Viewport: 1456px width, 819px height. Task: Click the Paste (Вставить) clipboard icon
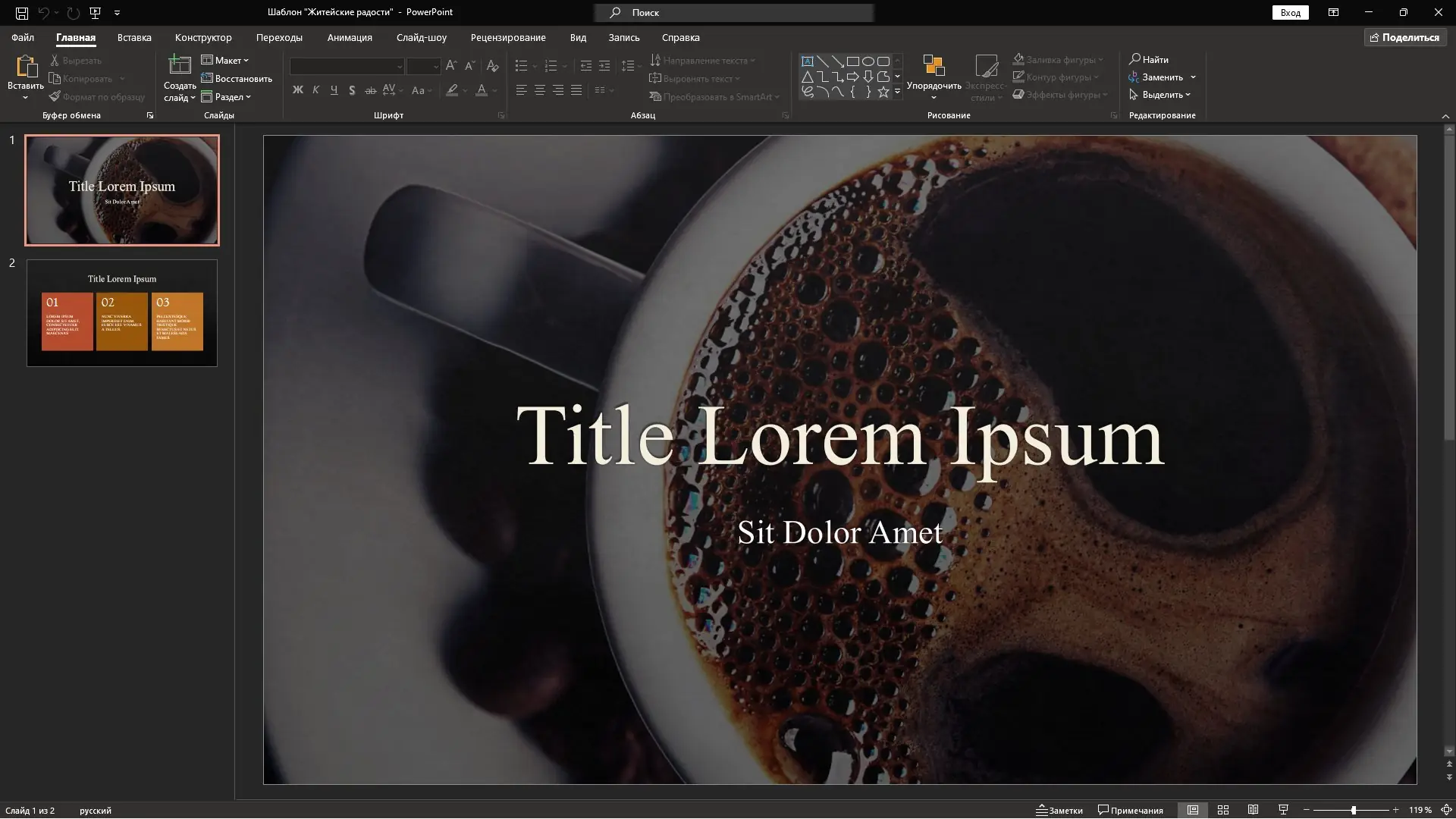pos(26,67)
